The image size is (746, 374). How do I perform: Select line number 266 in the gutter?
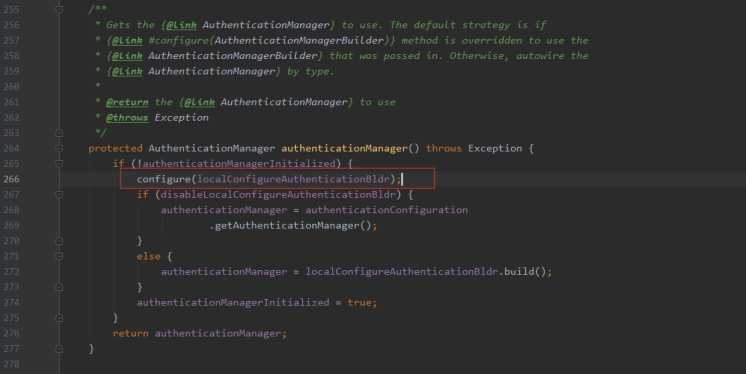(x=11, y=179)
